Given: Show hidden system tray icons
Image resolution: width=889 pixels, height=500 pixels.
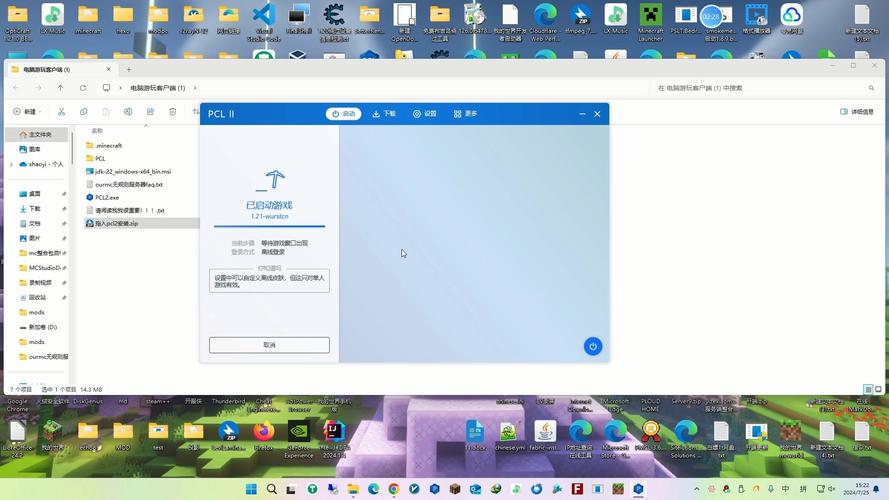Looking at the screenshot, I should (697, 489).
